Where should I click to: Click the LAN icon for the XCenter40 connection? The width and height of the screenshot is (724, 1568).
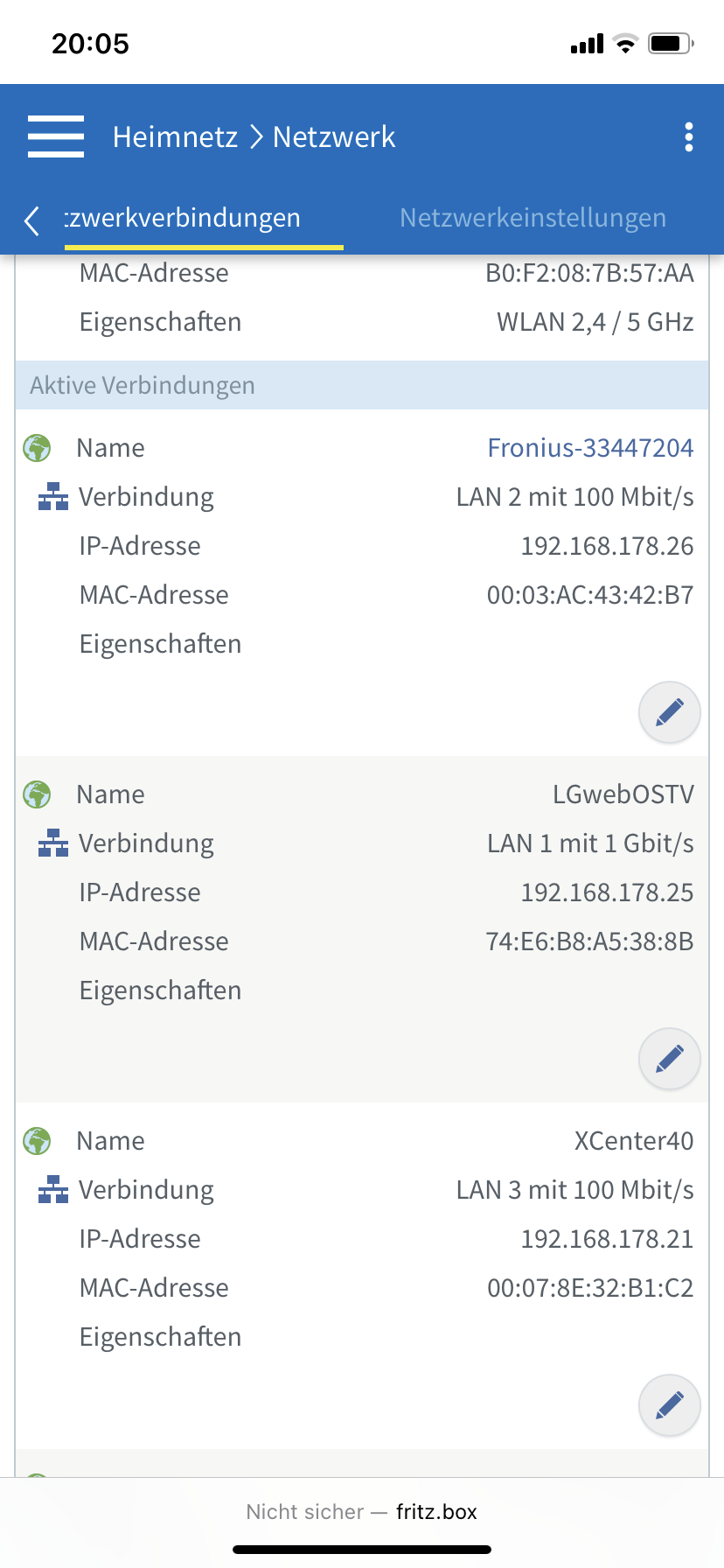[53, 1190]
